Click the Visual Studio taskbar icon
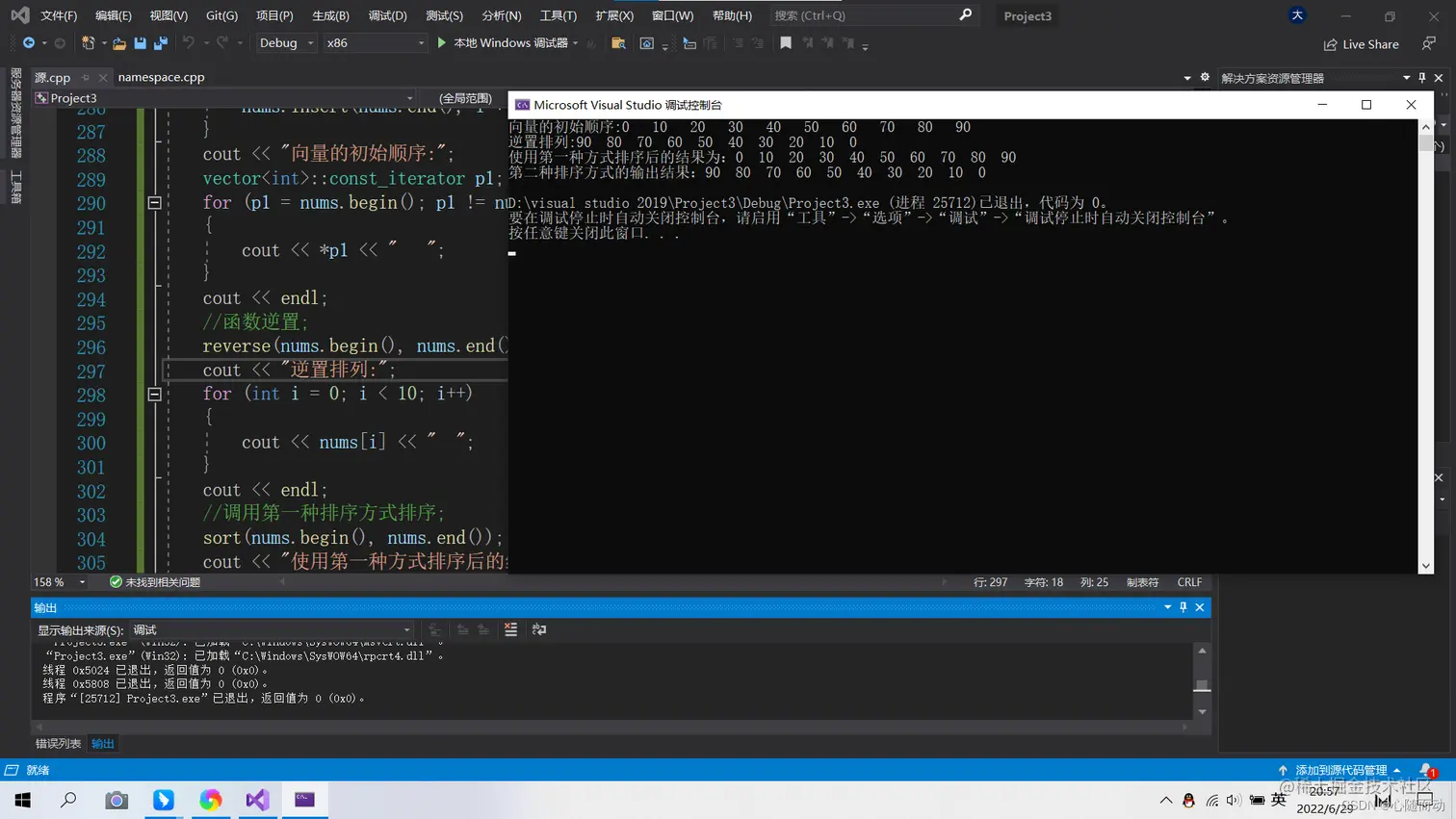The image size is (1456, 819). tap(257, 800)
